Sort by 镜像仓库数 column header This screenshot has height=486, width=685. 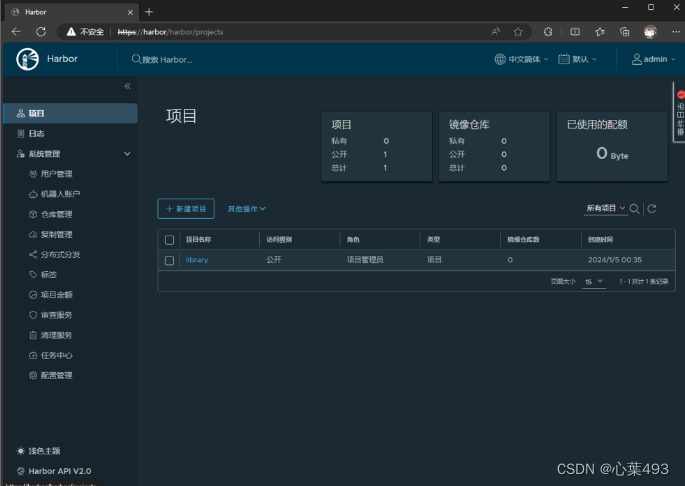coord(523,240)
